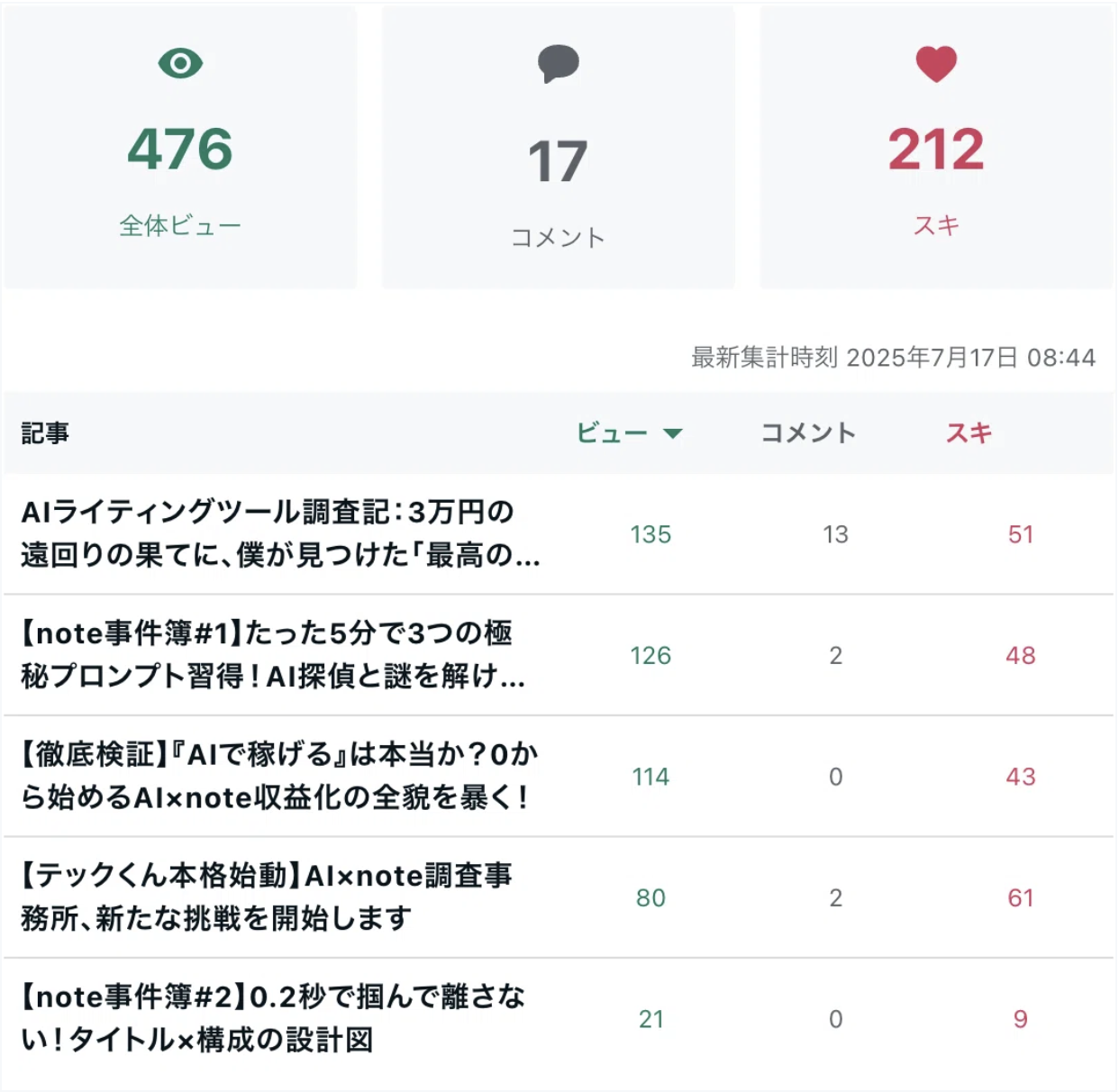
Task: Toggle the ビュー sort arrow
Action: pyautogui.click(x=672, y=433)
